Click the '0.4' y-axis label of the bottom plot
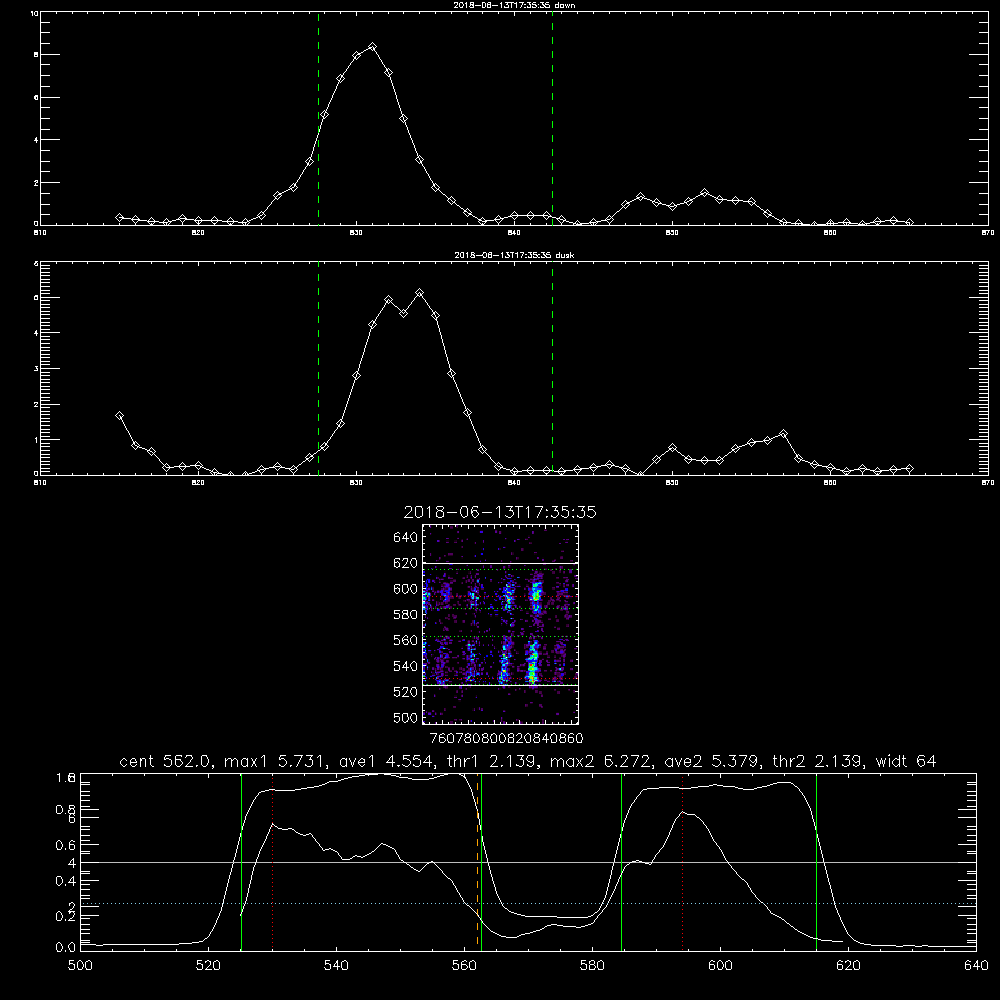The height and width of the screenshot is (1000, 1000). tap(66, 881)
